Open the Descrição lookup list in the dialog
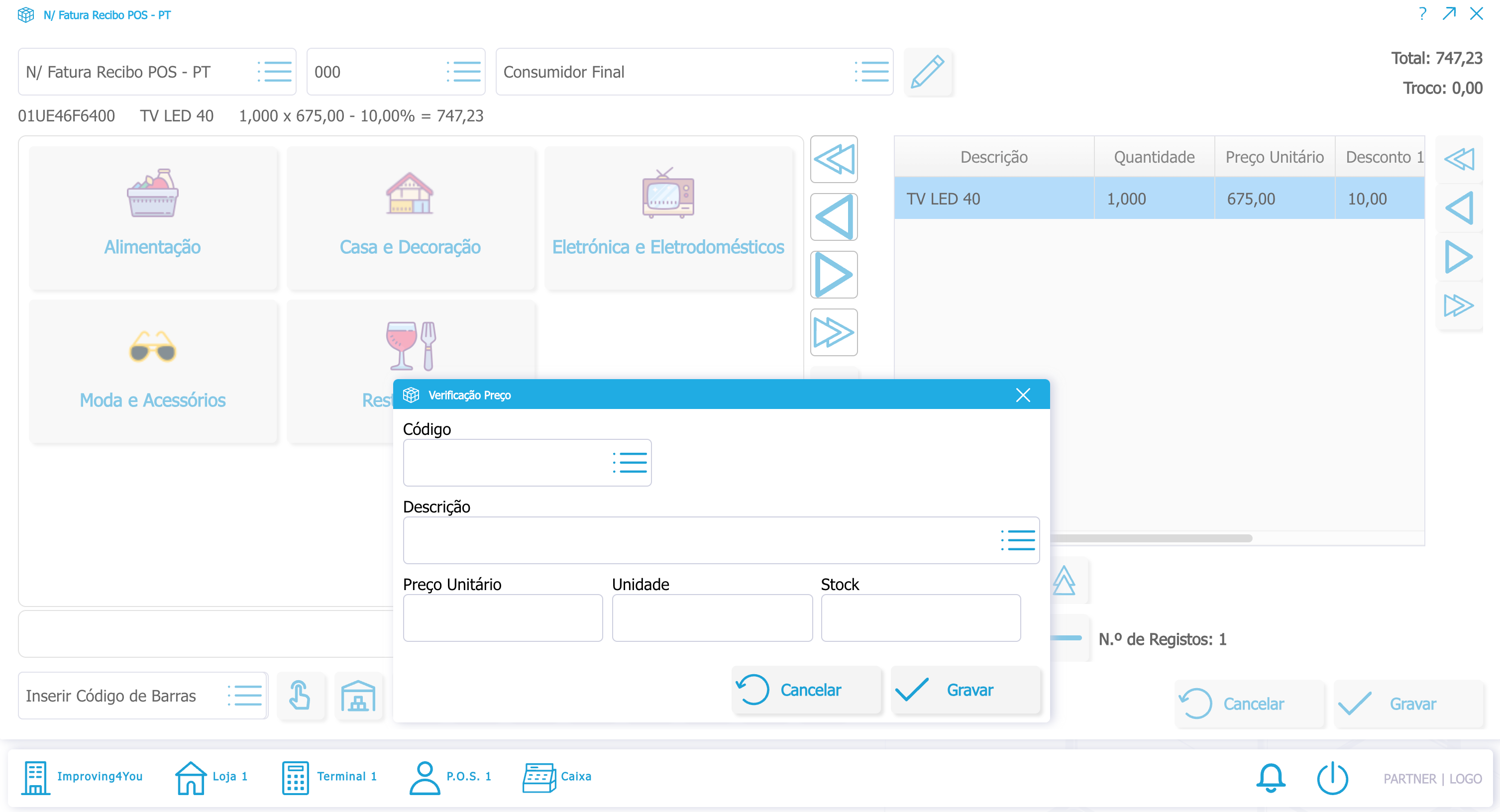The width and height of the screenshot is (1500, 812). point(1017,540)
